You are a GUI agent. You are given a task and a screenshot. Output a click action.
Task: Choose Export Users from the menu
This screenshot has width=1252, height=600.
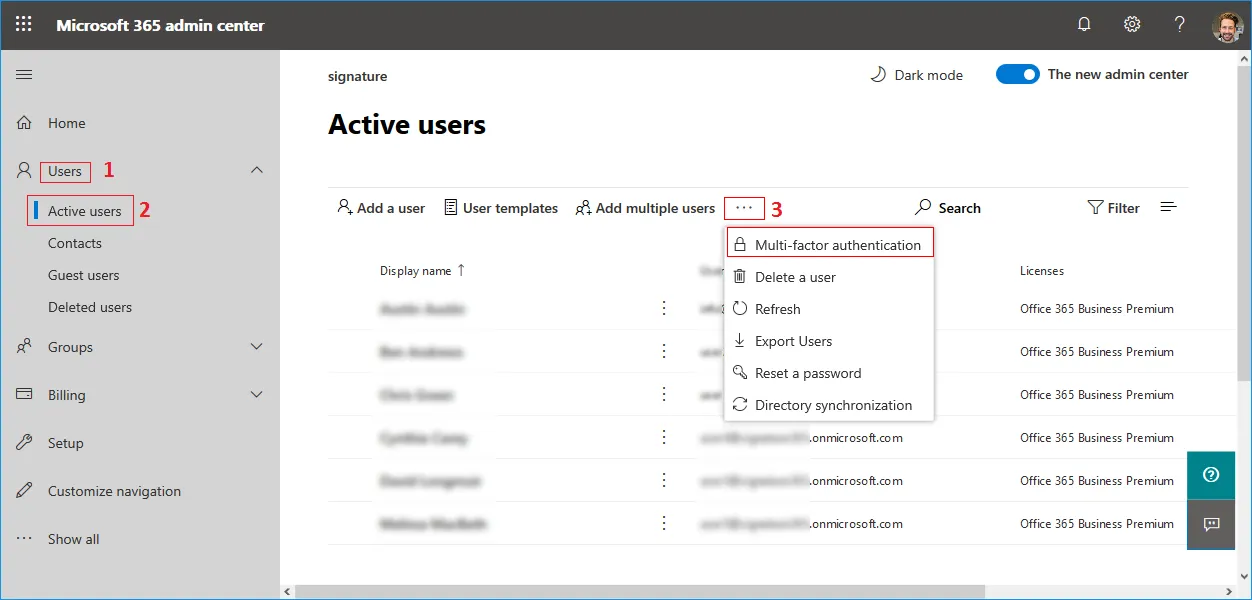point(829,341)
